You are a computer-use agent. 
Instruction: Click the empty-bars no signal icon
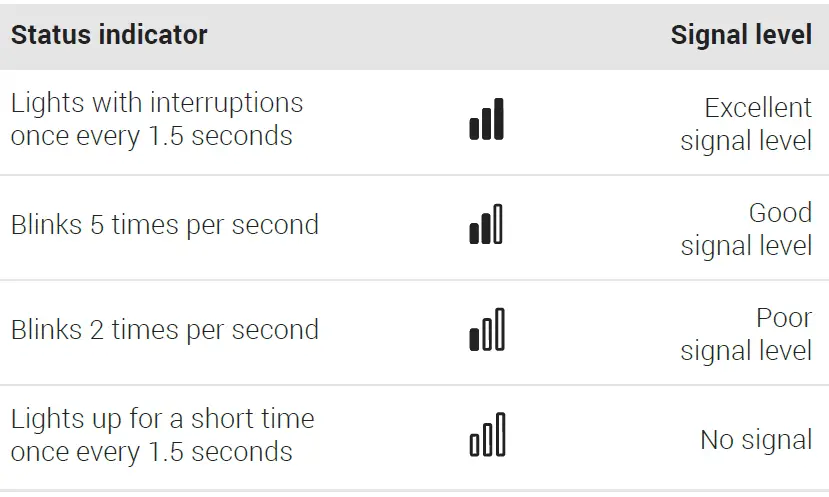(x=487, y=436)
